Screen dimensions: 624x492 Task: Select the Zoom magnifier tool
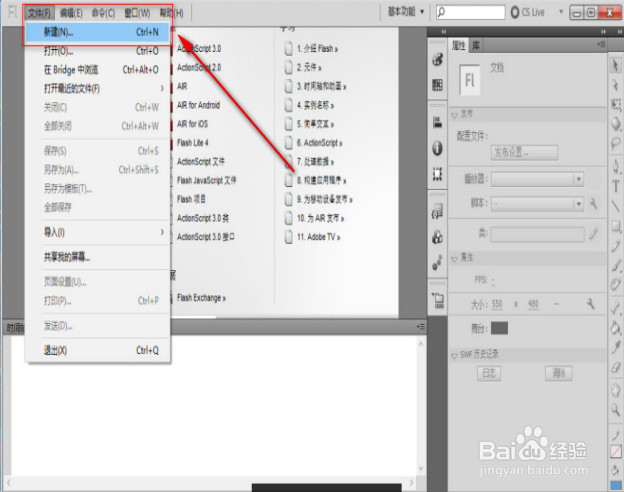coord(616,409)
